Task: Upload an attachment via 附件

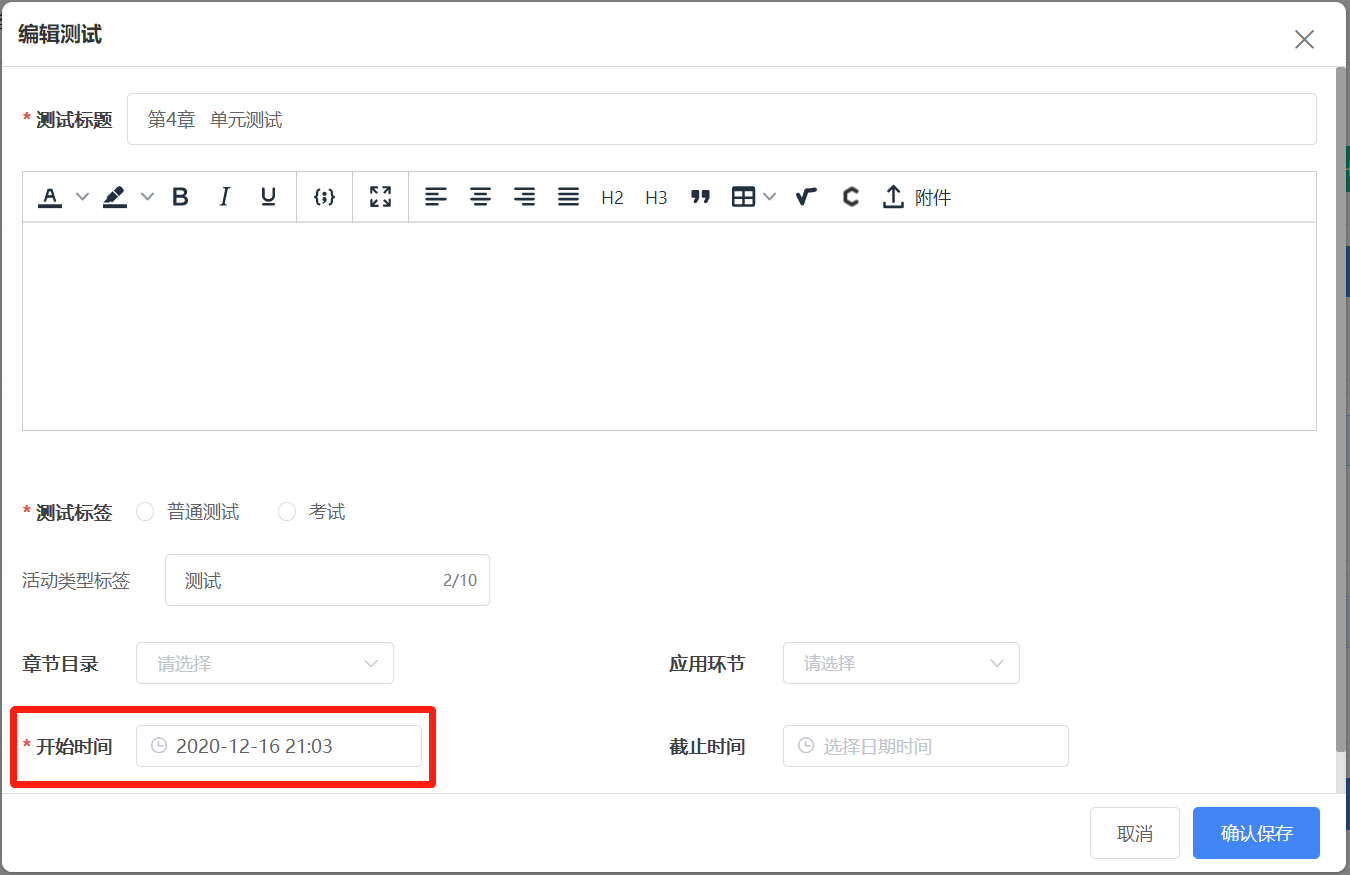Action: pos(916,197)
